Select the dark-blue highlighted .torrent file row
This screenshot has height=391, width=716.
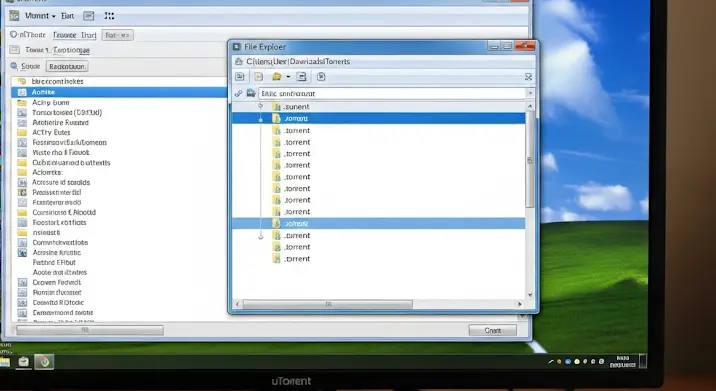point(379,118)
